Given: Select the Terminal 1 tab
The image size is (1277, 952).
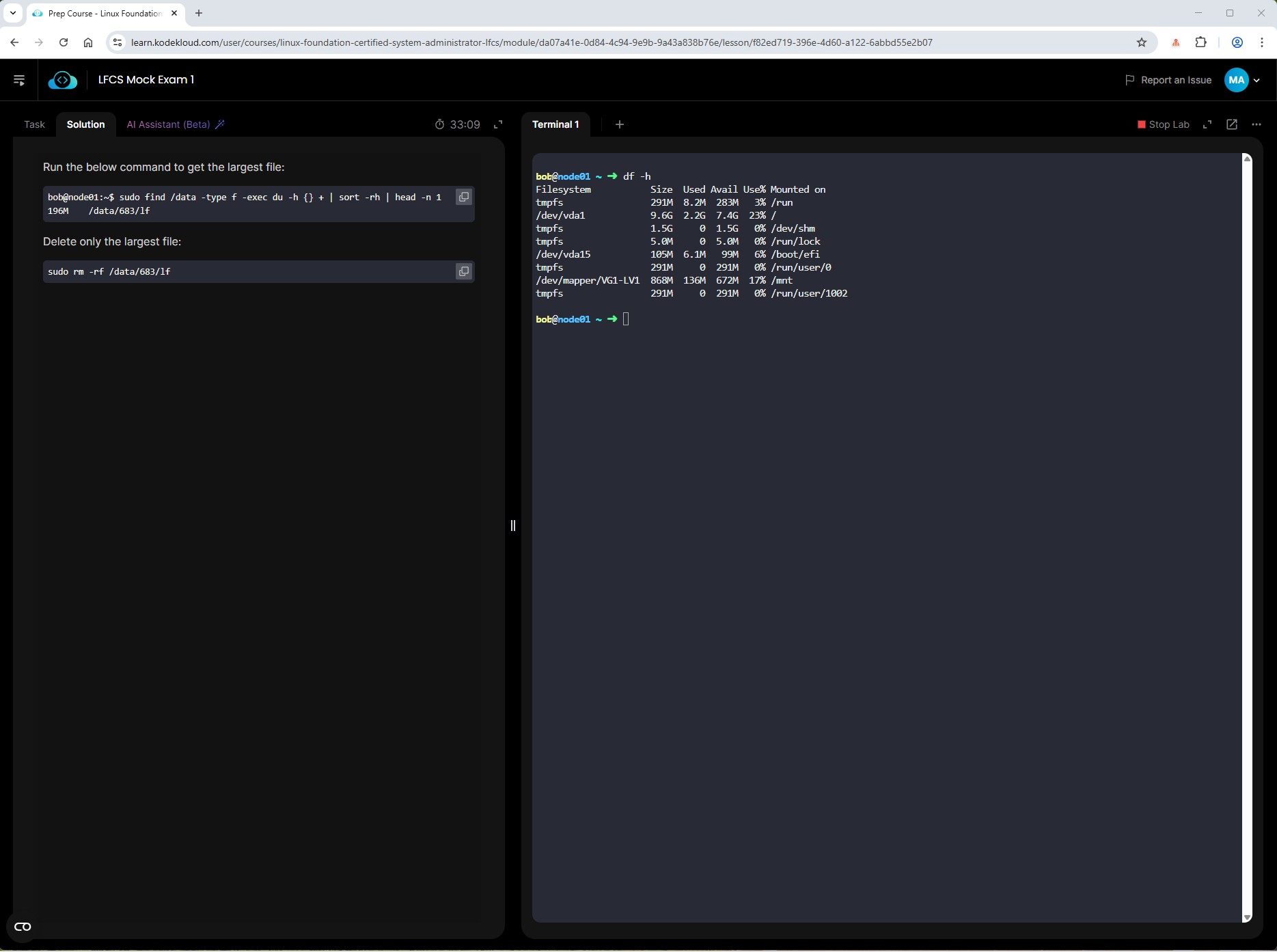Looking at the screenshot, I should 555,124.
